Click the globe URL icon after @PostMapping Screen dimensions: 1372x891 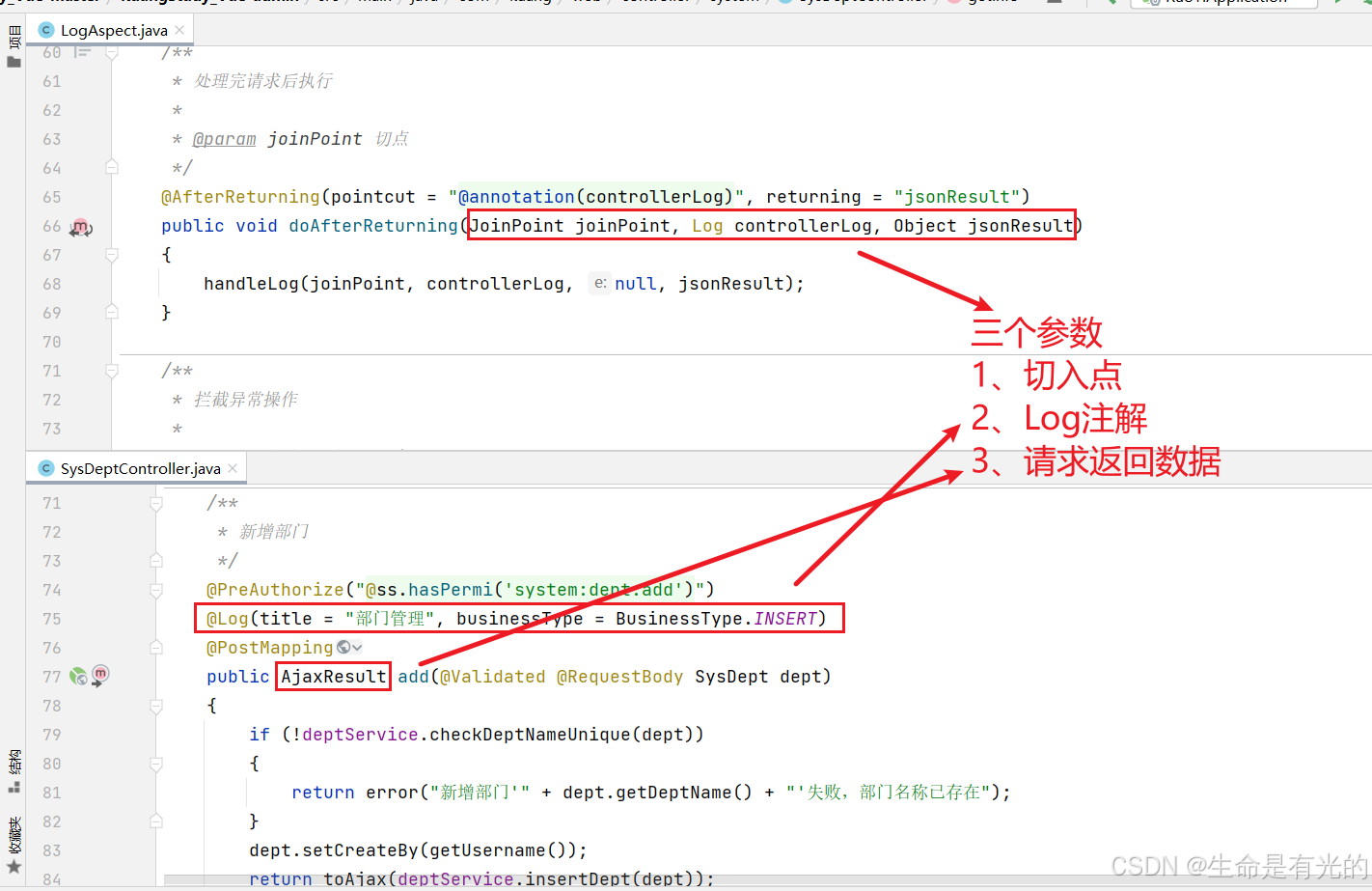tap(343, 647)
